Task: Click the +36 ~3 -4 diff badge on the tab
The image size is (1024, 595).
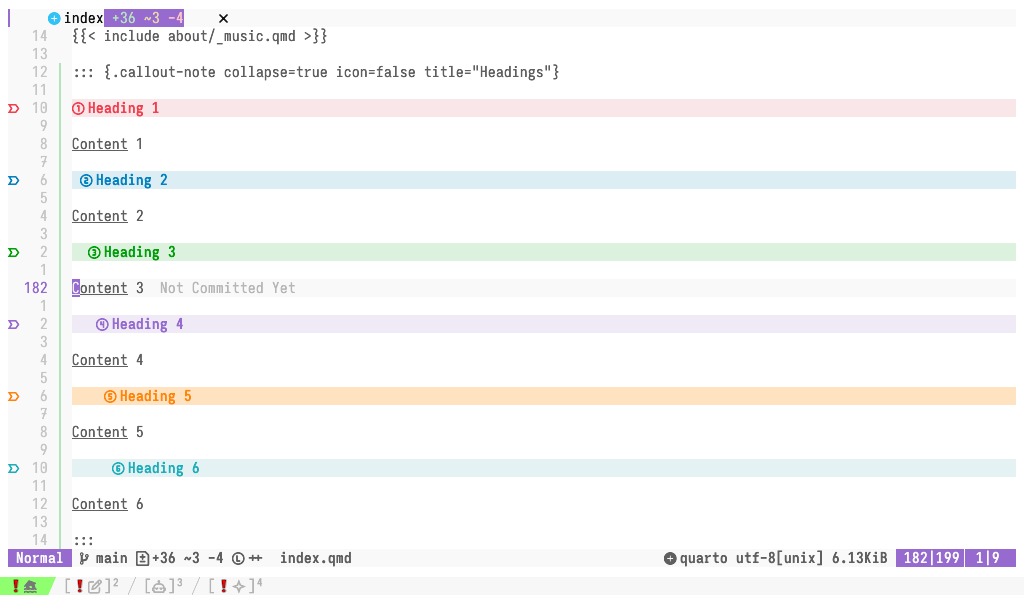Action: [x=144, y=18]
